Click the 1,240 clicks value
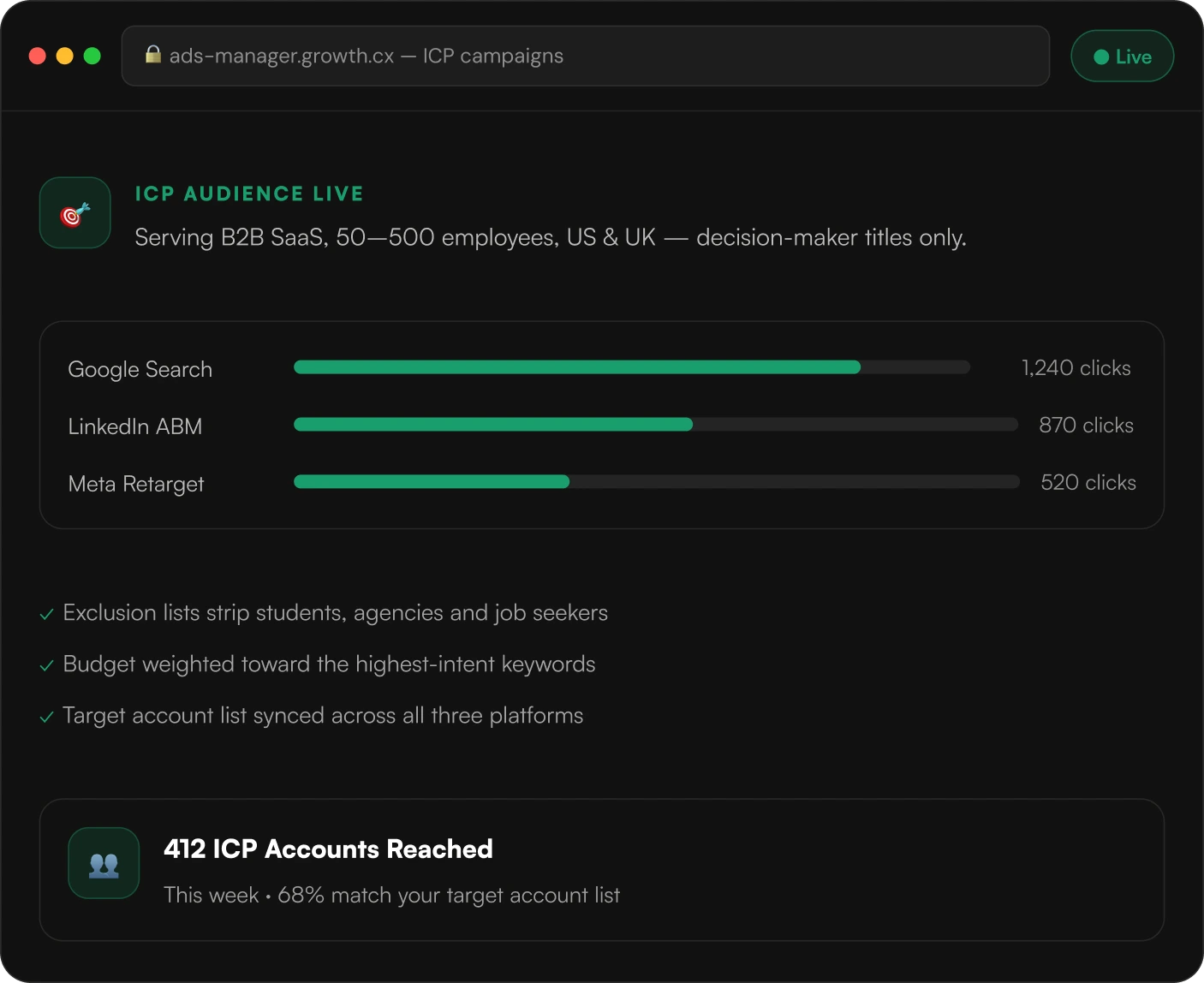This screenshot has width=1204, height=983. [x=1076, y=368]
